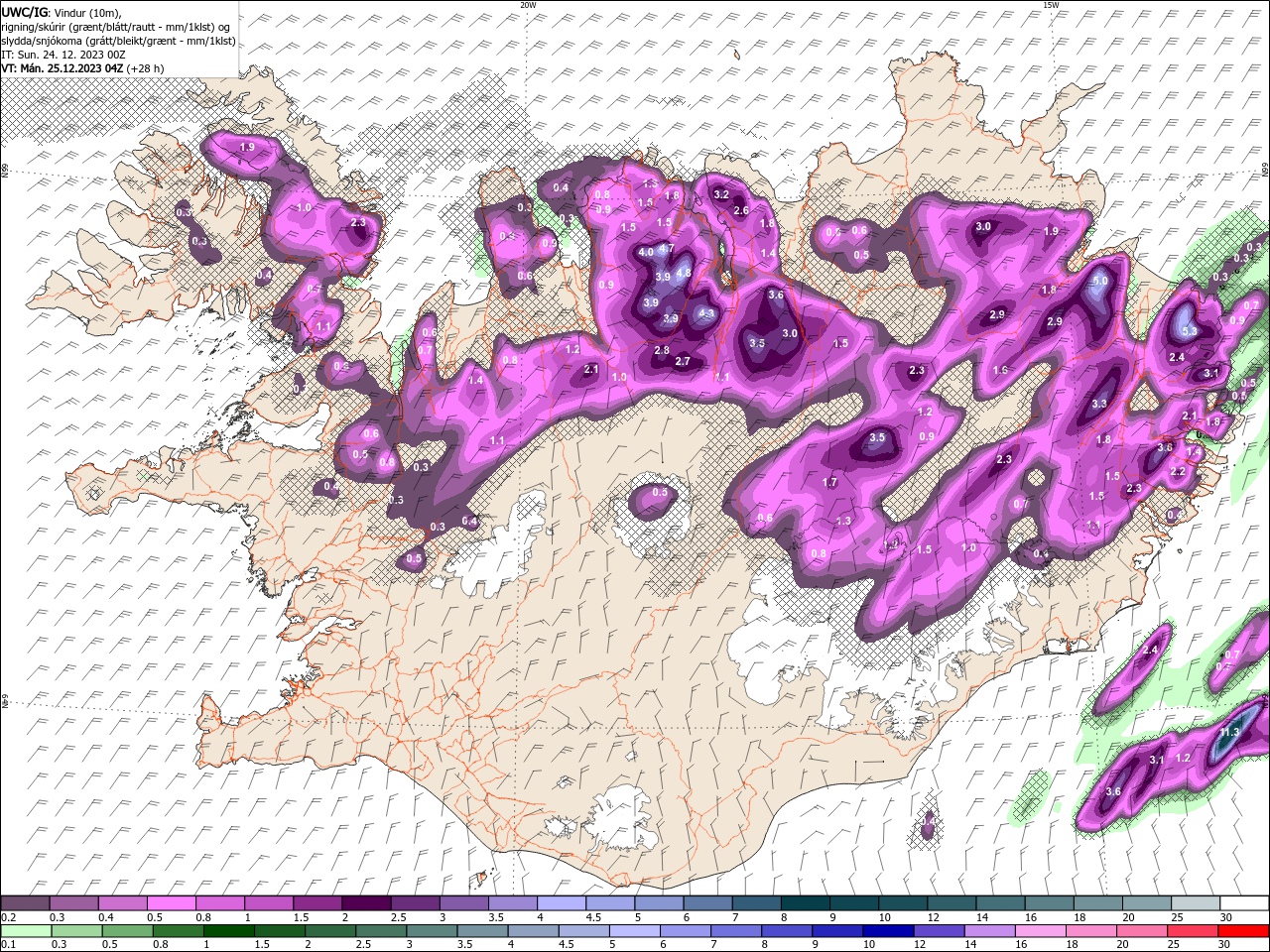Click the 1.7 precipitation value on the map
Screen dimensions: 1270x952
click(x=830, y=482)
